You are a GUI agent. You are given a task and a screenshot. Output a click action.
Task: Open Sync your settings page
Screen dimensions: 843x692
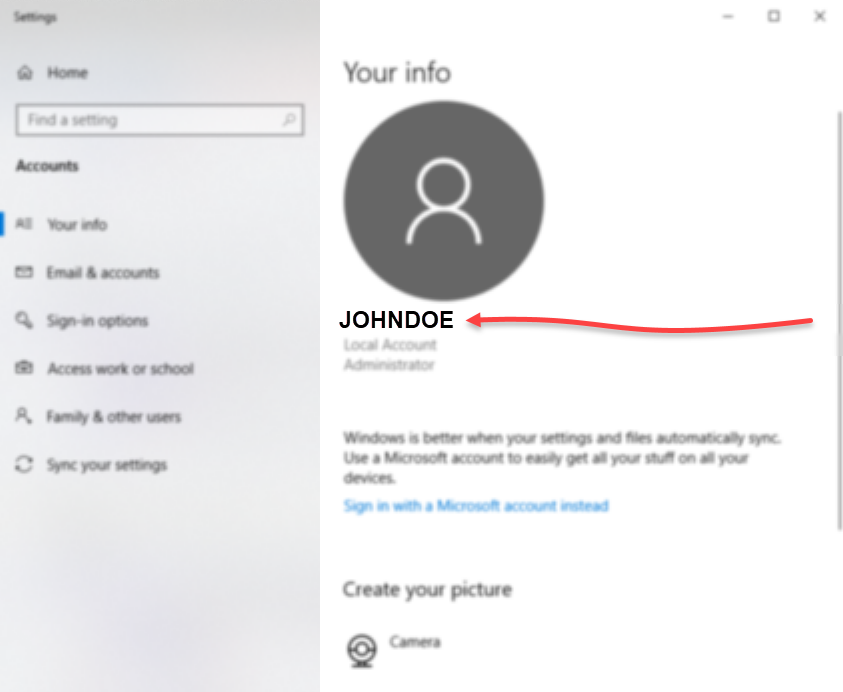point(107,465)
